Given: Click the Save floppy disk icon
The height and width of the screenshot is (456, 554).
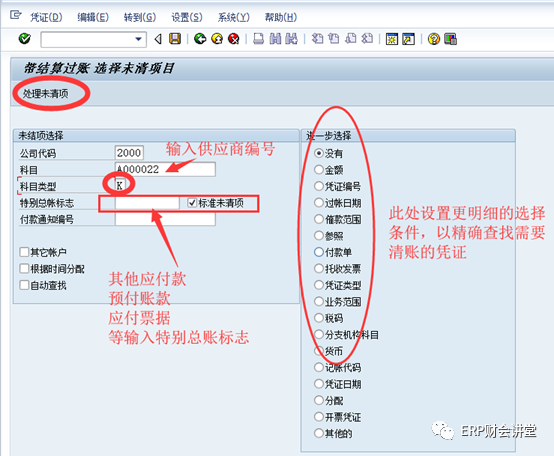Looking at the screenshot, I should (x=175, y=39).
